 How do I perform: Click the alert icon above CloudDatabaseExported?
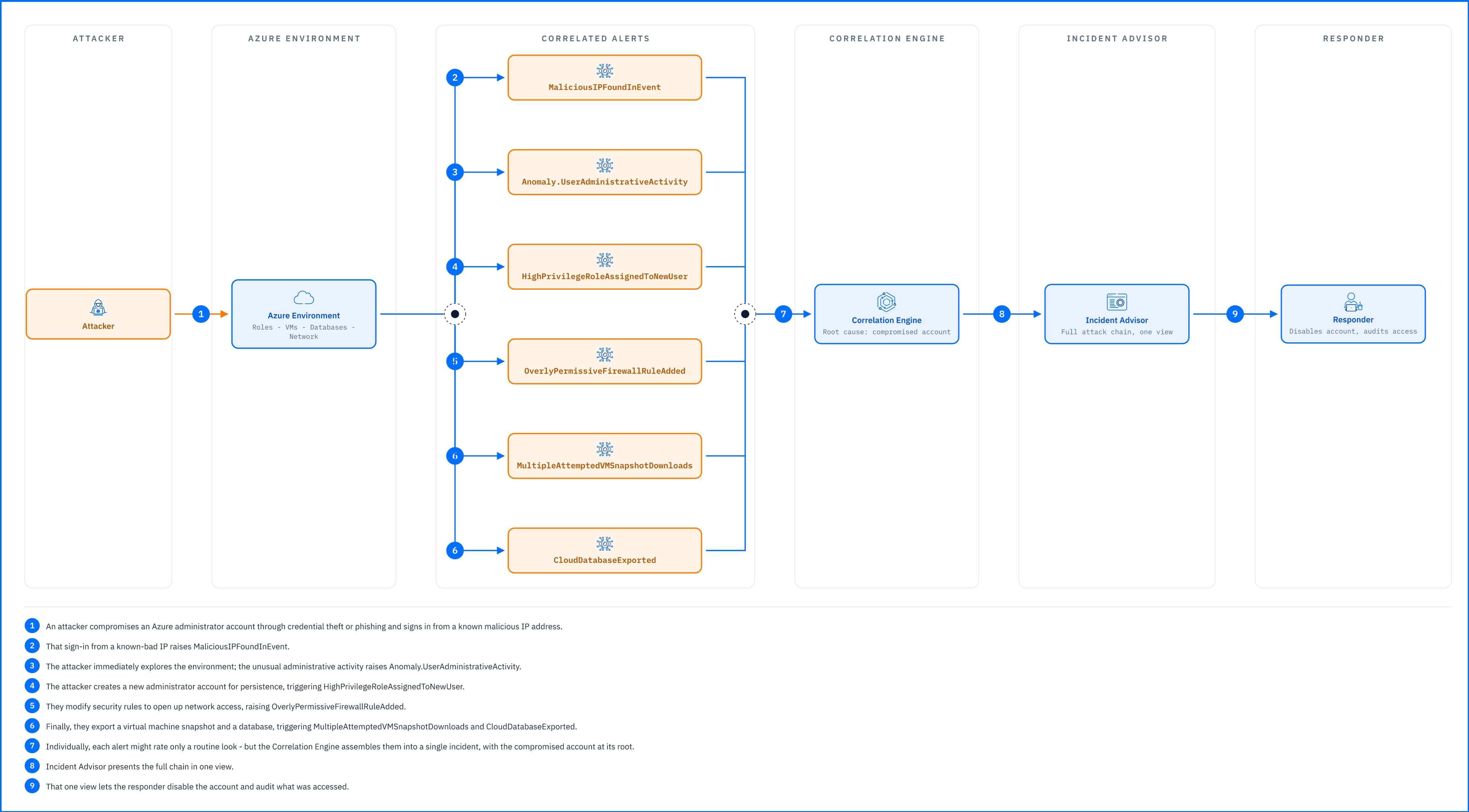[x=604, y=544]
